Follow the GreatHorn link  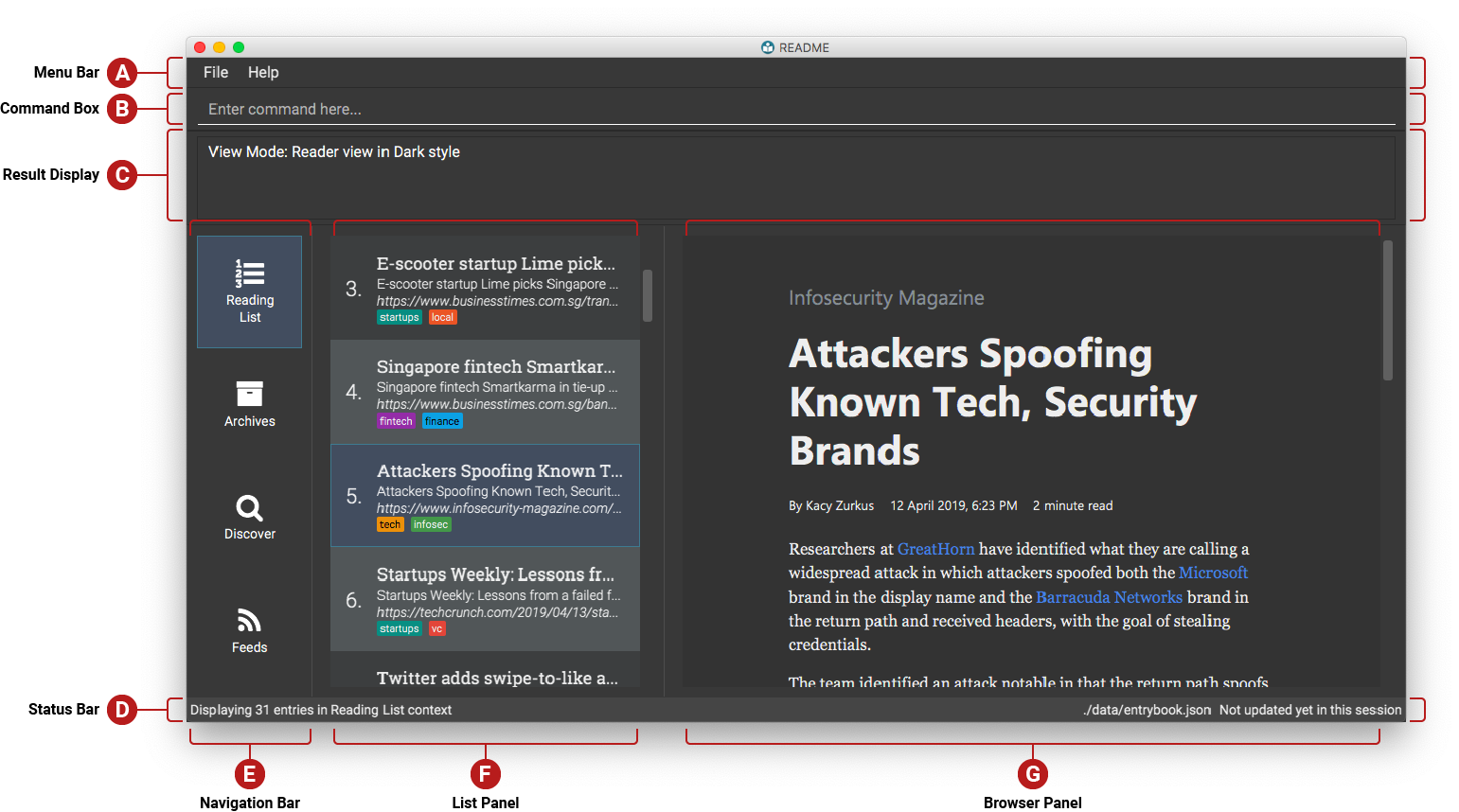(x=935, y=549)
